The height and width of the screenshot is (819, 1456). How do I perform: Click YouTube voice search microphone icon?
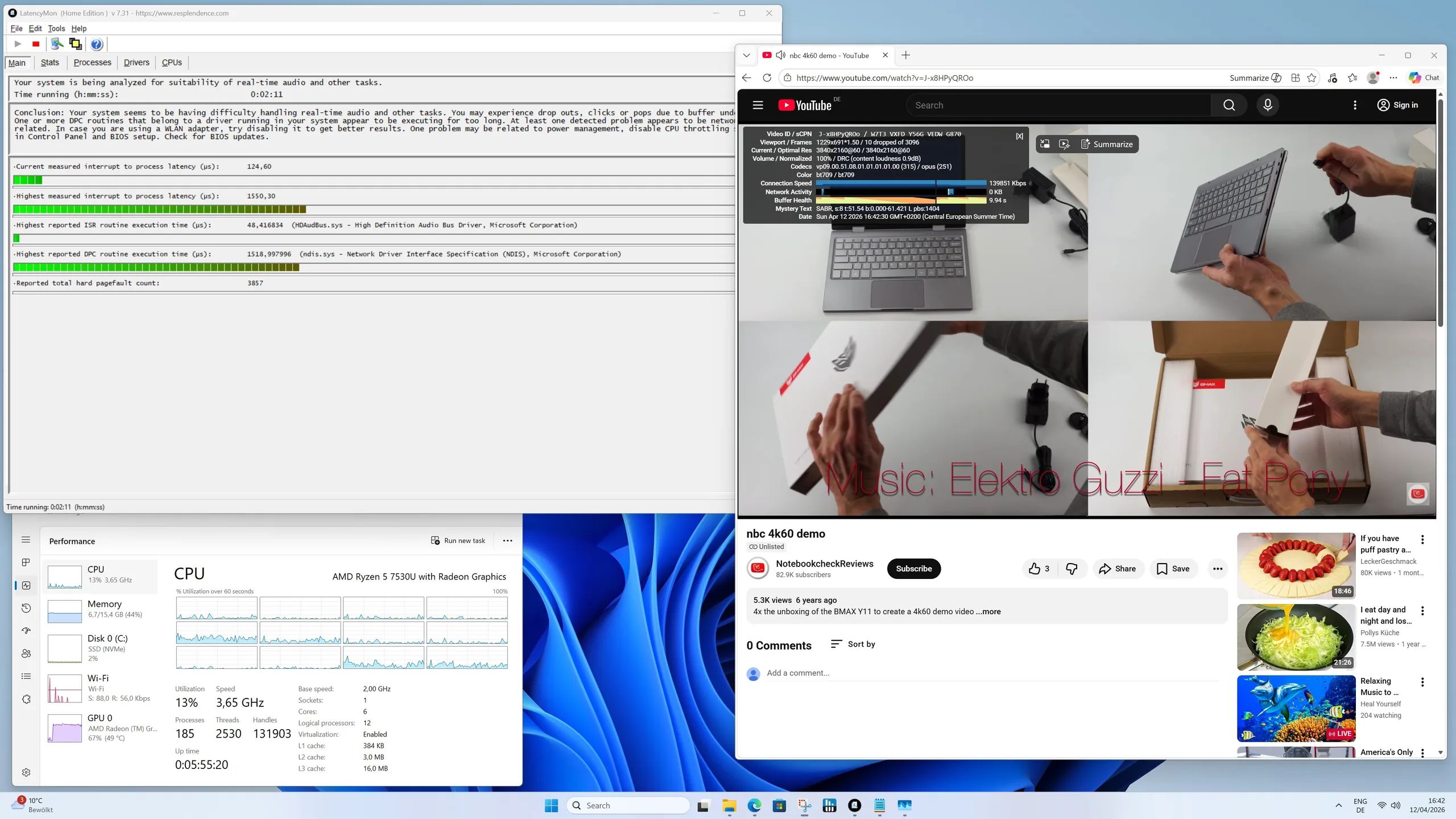pos(1267,105)
